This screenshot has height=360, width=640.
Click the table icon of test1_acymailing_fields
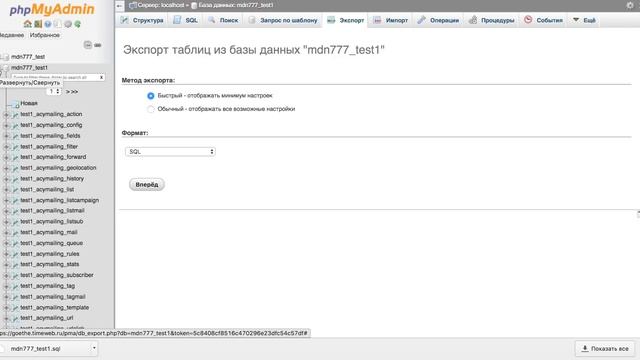(15, 136)
